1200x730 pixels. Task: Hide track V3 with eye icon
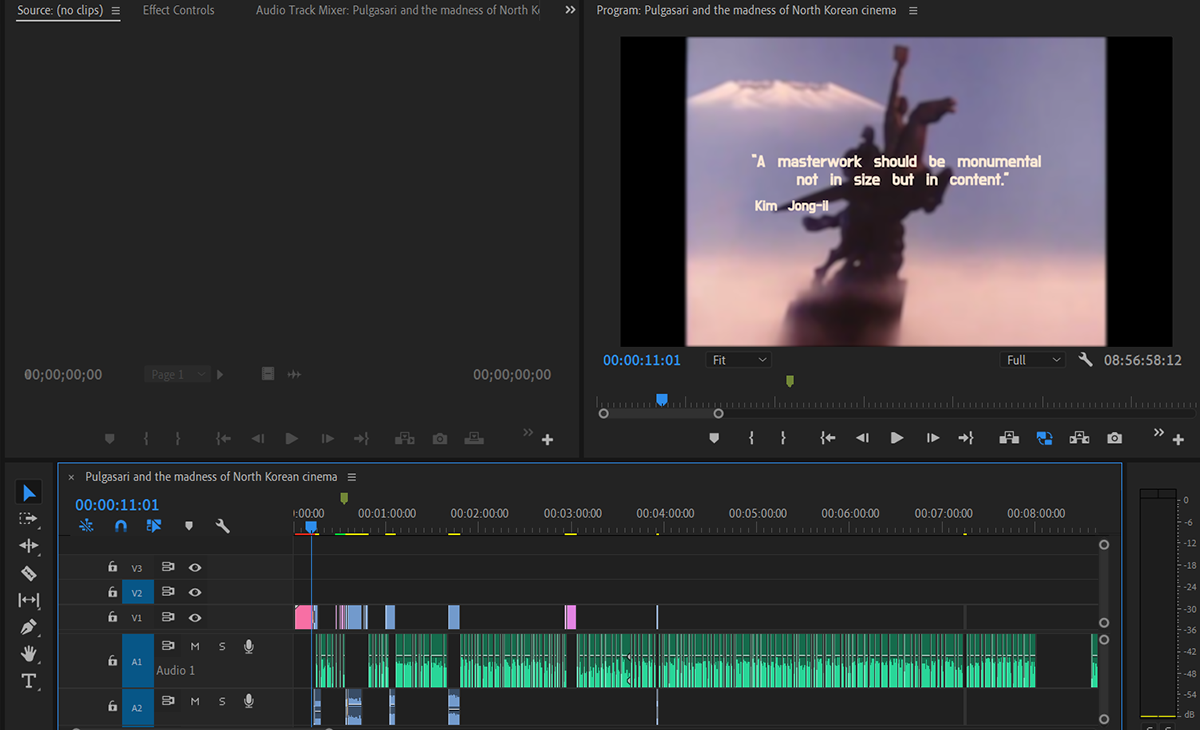pos(195,567)
